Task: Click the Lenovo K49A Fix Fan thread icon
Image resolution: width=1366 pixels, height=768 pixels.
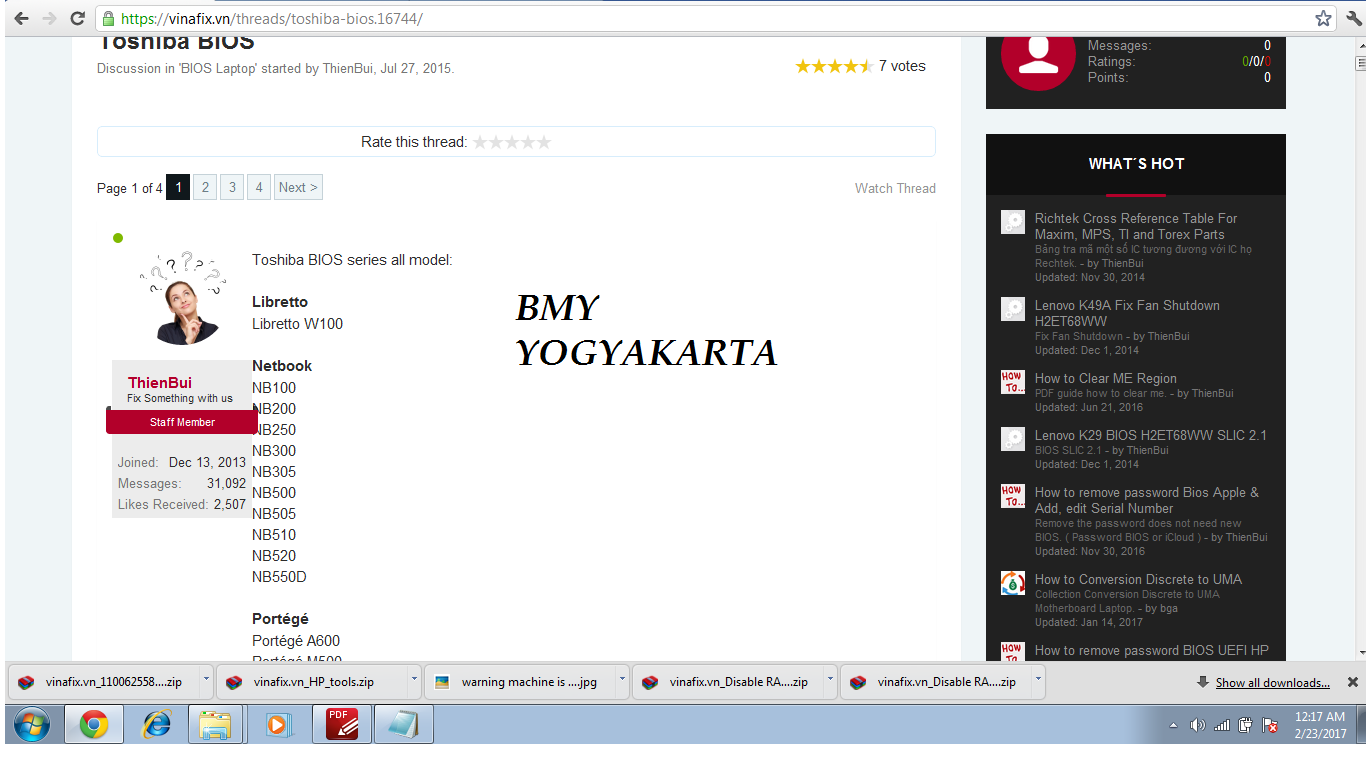Action: point(1013,309)
